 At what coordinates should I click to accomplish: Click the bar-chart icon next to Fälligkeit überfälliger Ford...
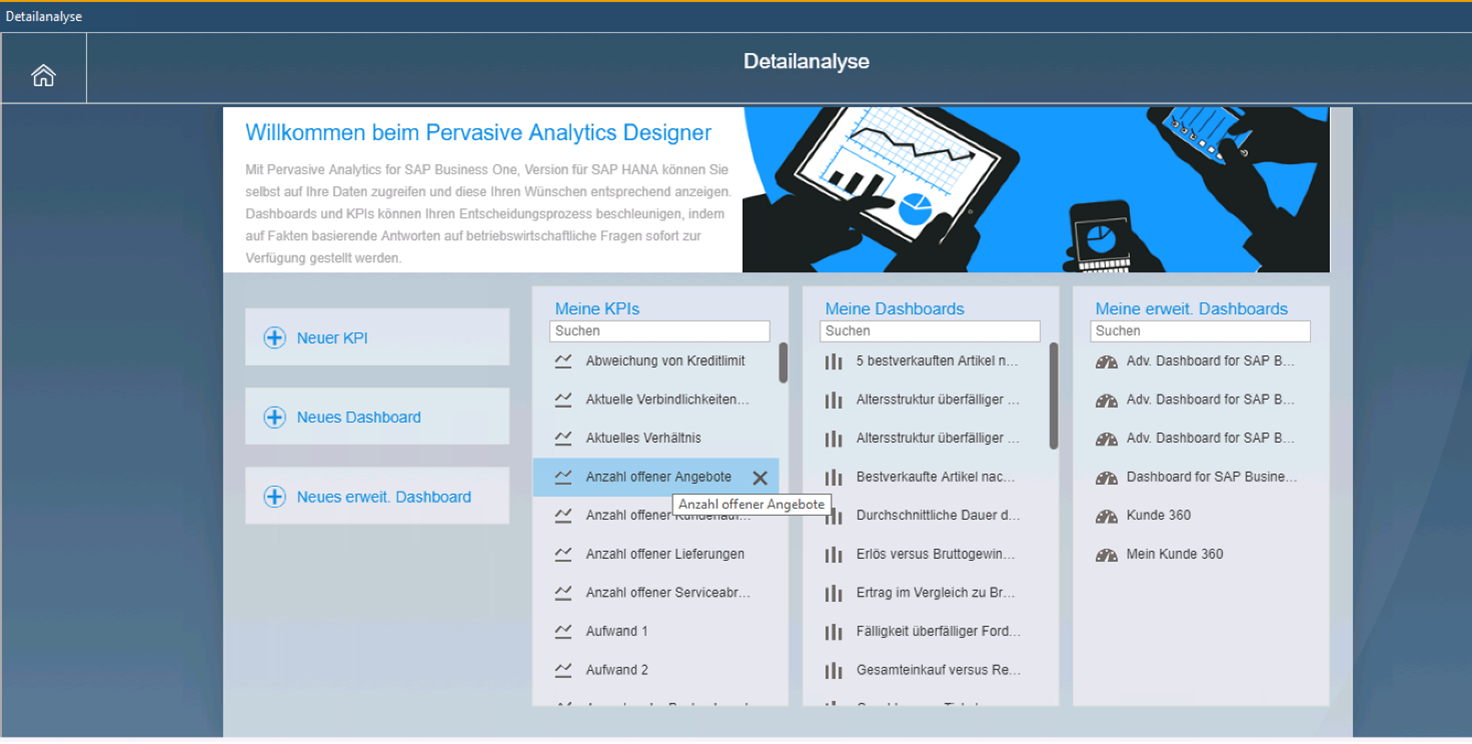(x=835, y=631)
